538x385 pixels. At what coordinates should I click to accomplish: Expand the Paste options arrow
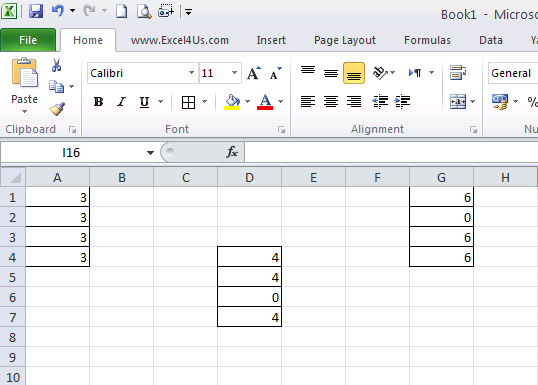point(24,111)
